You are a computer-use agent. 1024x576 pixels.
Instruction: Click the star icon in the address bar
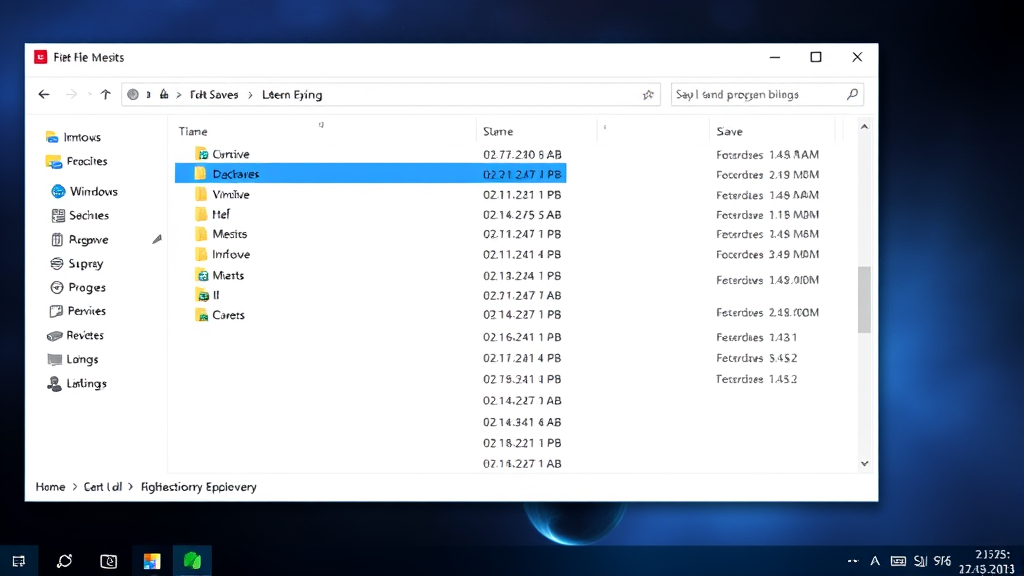[648, 94]
